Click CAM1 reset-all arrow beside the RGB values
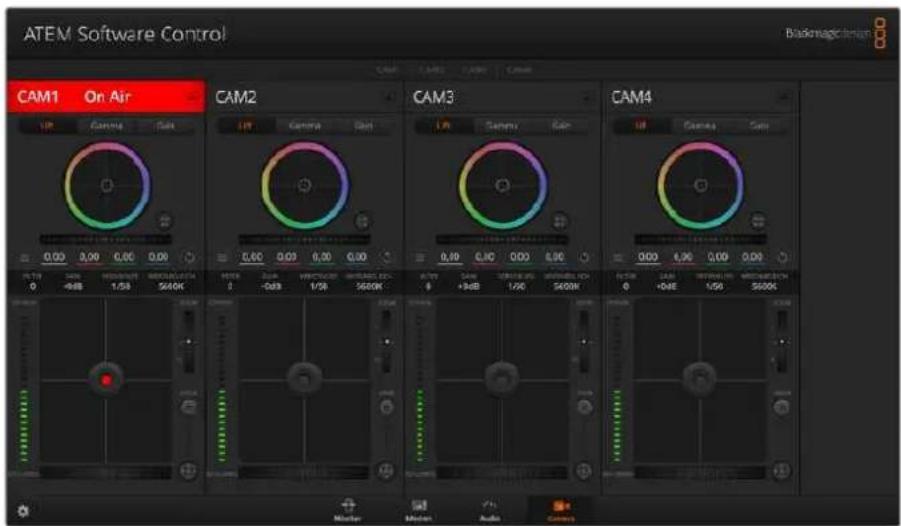Screen dimensions: 901x526 pos(189,258)
